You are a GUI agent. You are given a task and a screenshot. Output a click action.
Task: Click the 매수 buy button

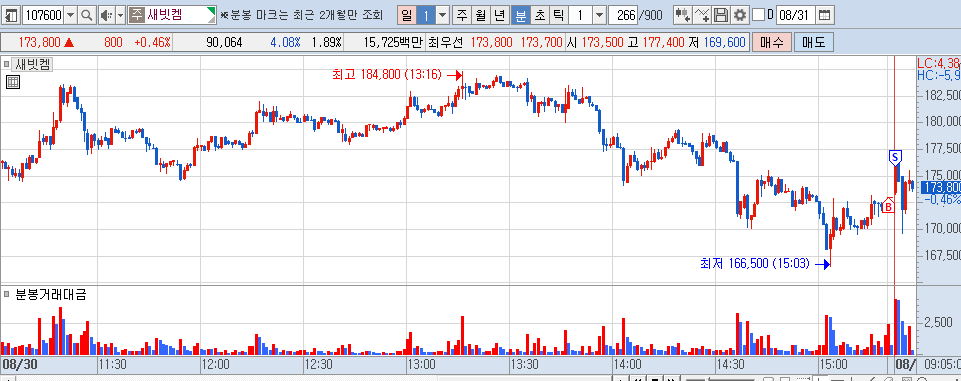[772, 43]
